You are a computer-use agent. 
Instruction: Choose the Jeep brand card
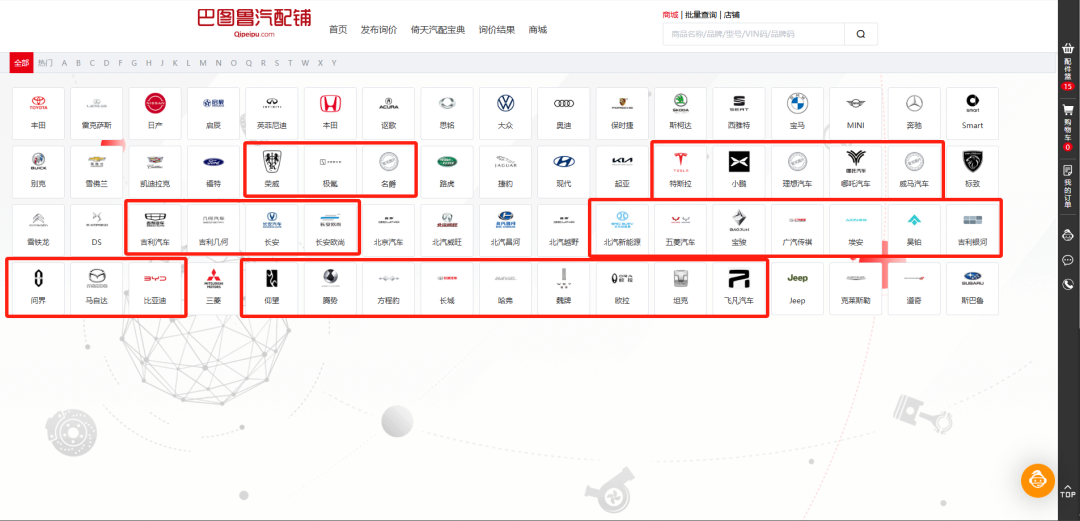coord(797,289)
